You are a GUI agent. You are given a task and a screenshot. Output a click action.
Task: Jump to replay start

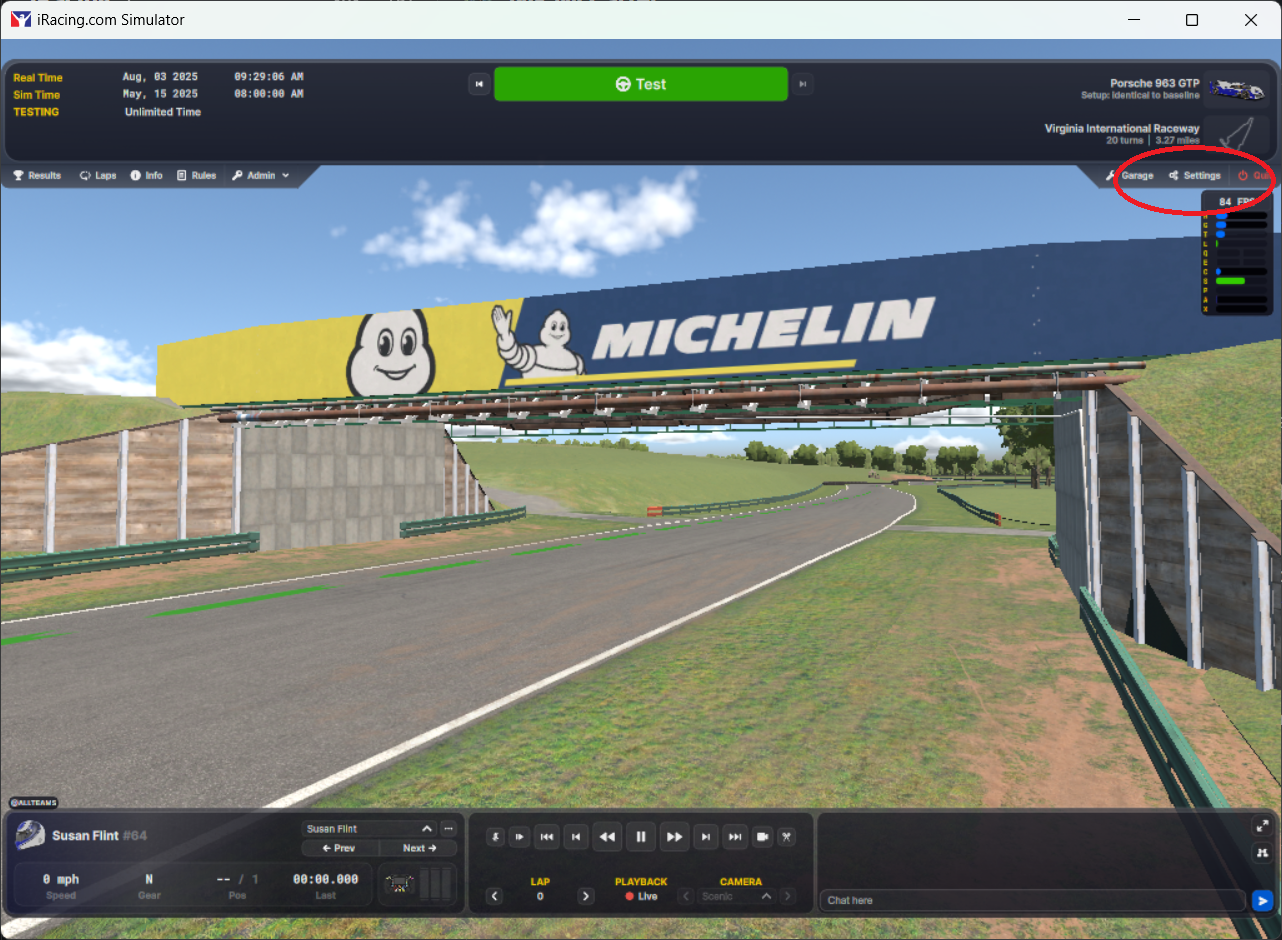click(x=546, y=837)
